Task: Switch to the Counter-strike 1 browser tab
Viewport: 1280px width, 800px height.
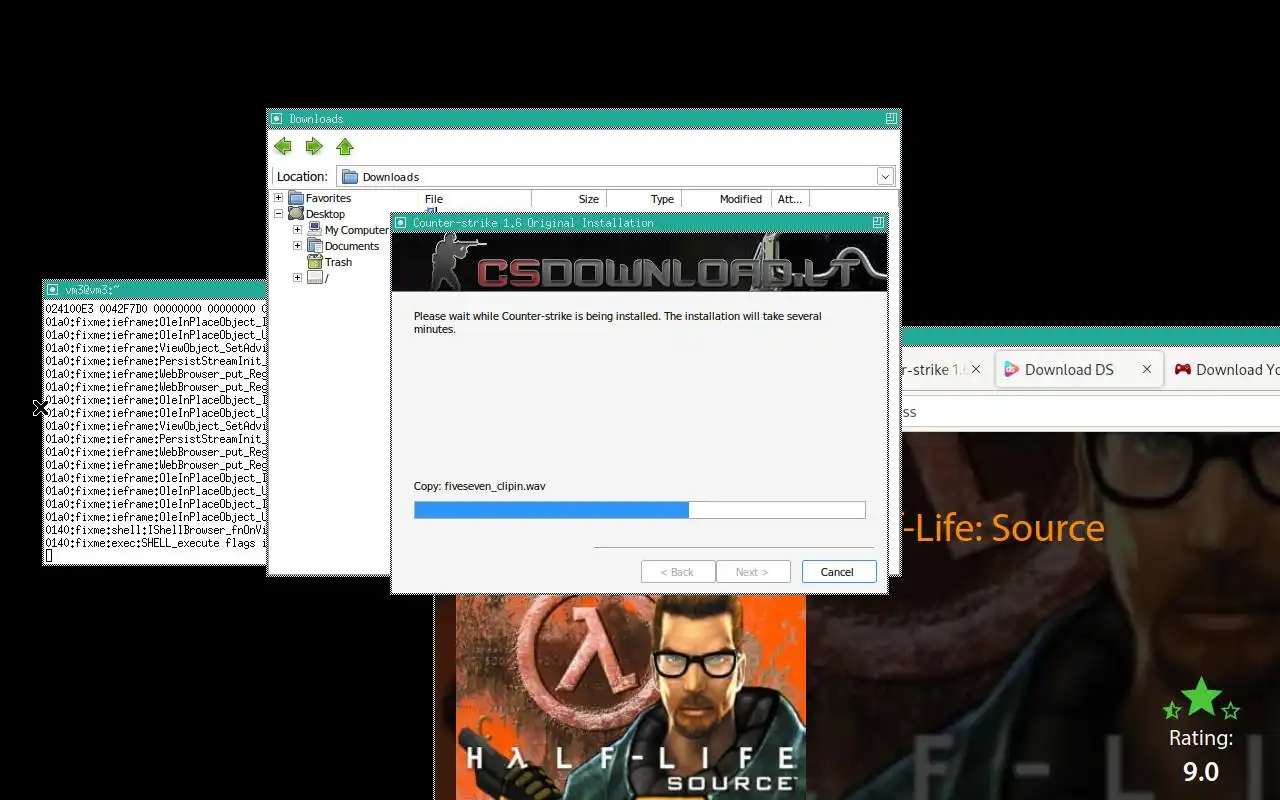Action: pyautogui.click(x=932, y=369)
